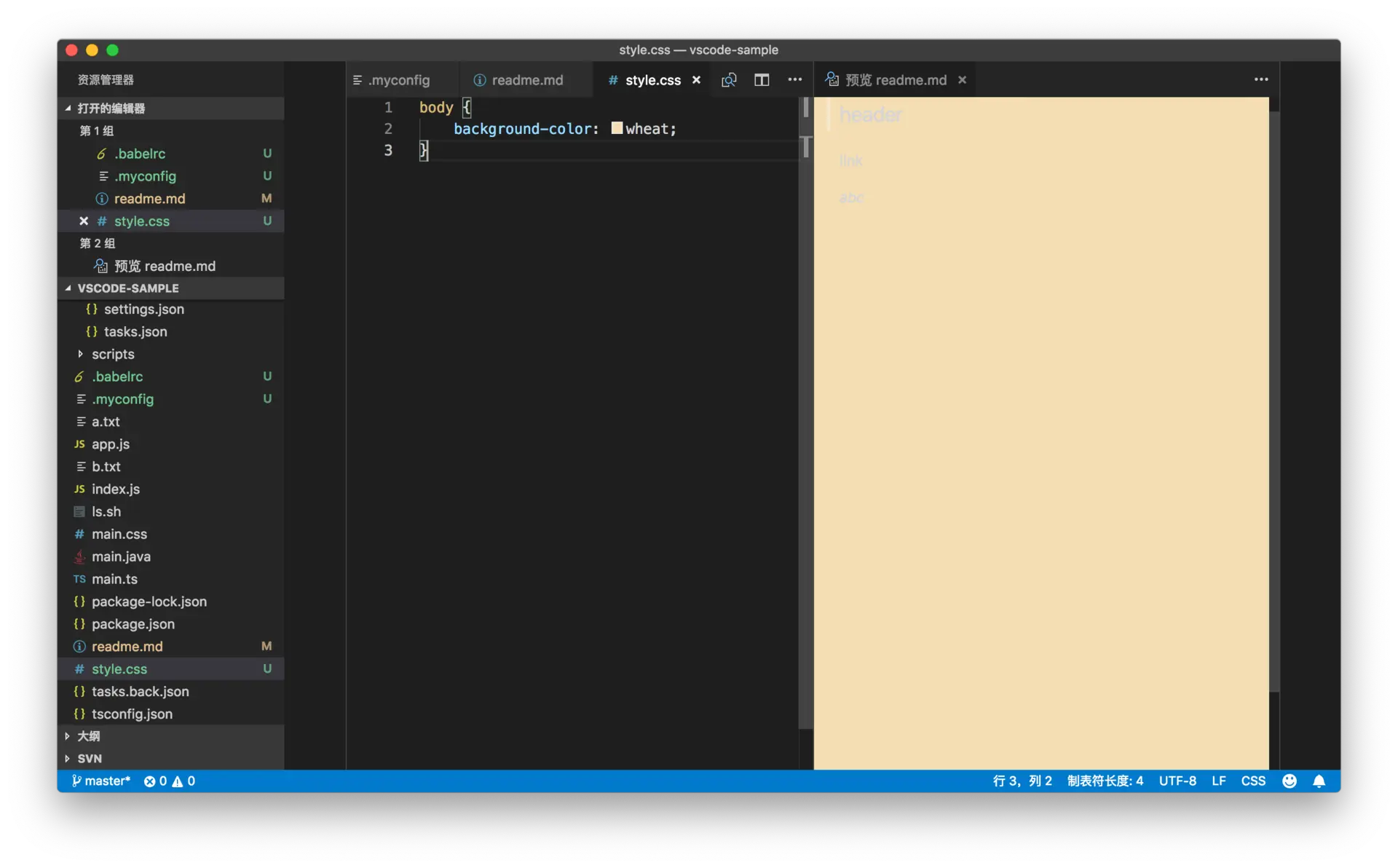Close the readme.md preview tab
The width and height of the screenshot is (1398, 868).
coord(962,80)
